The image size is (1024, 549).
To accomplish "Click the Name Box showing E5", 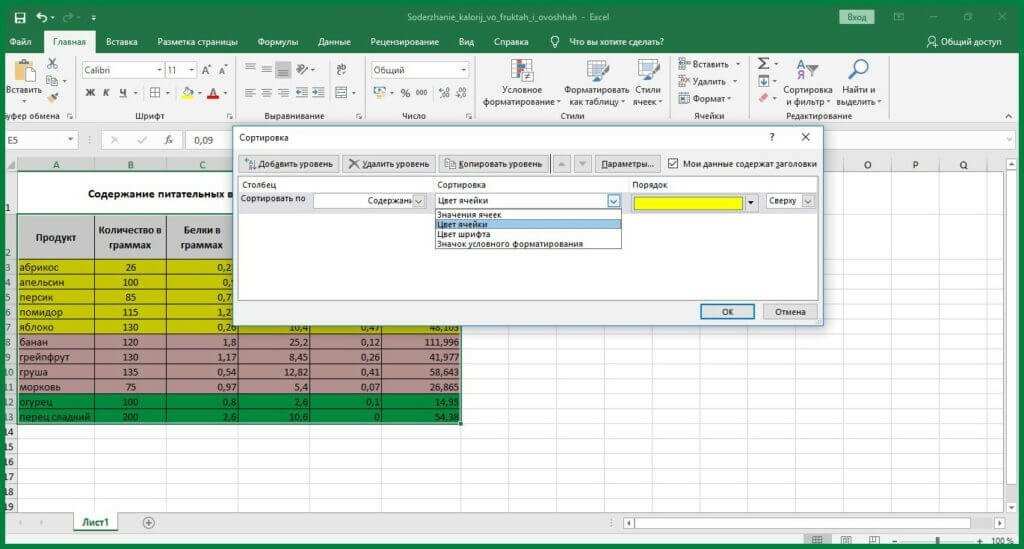I will pos(35,140).
